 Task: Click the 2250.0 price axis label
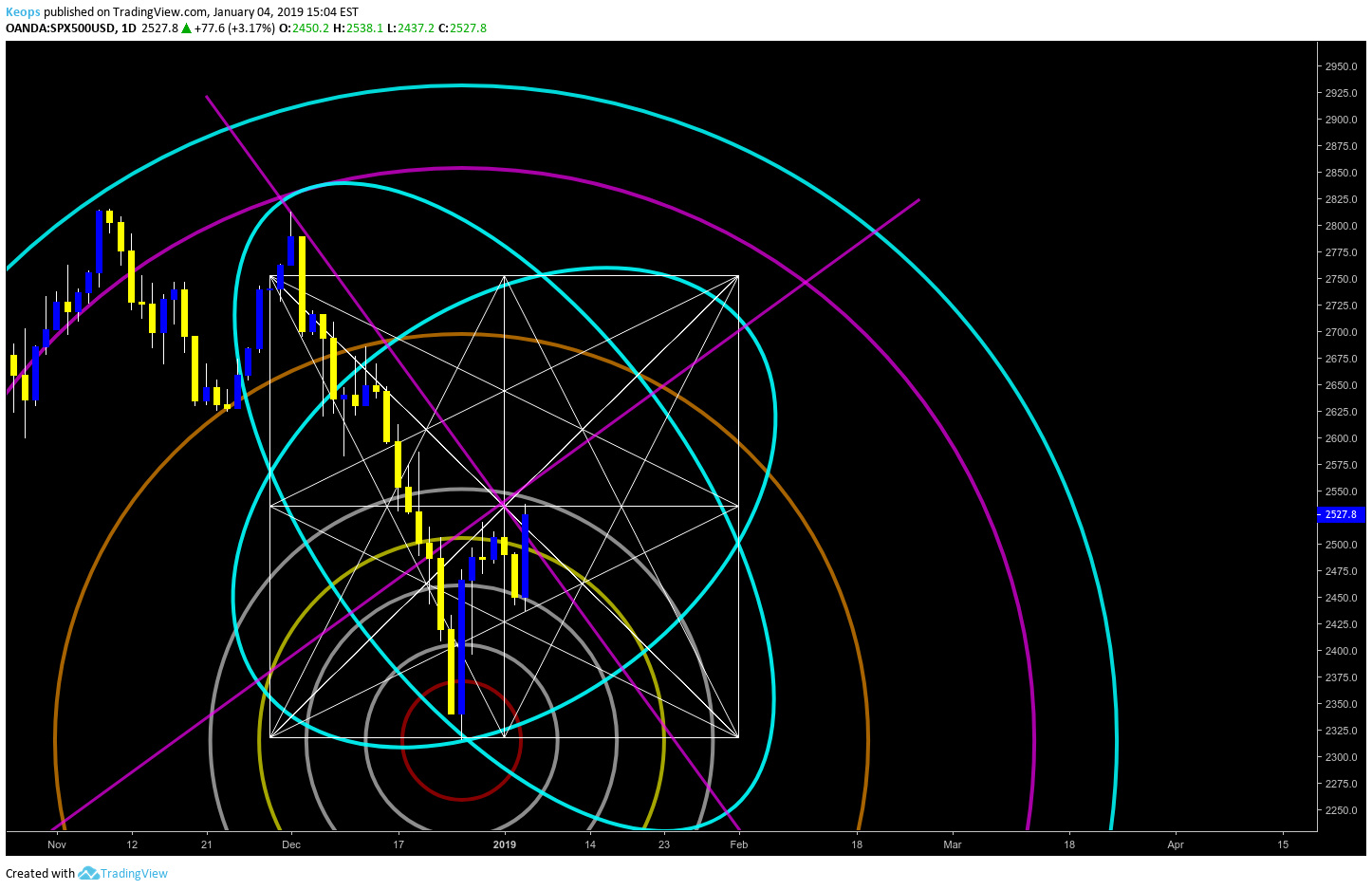click(1341, 810)
